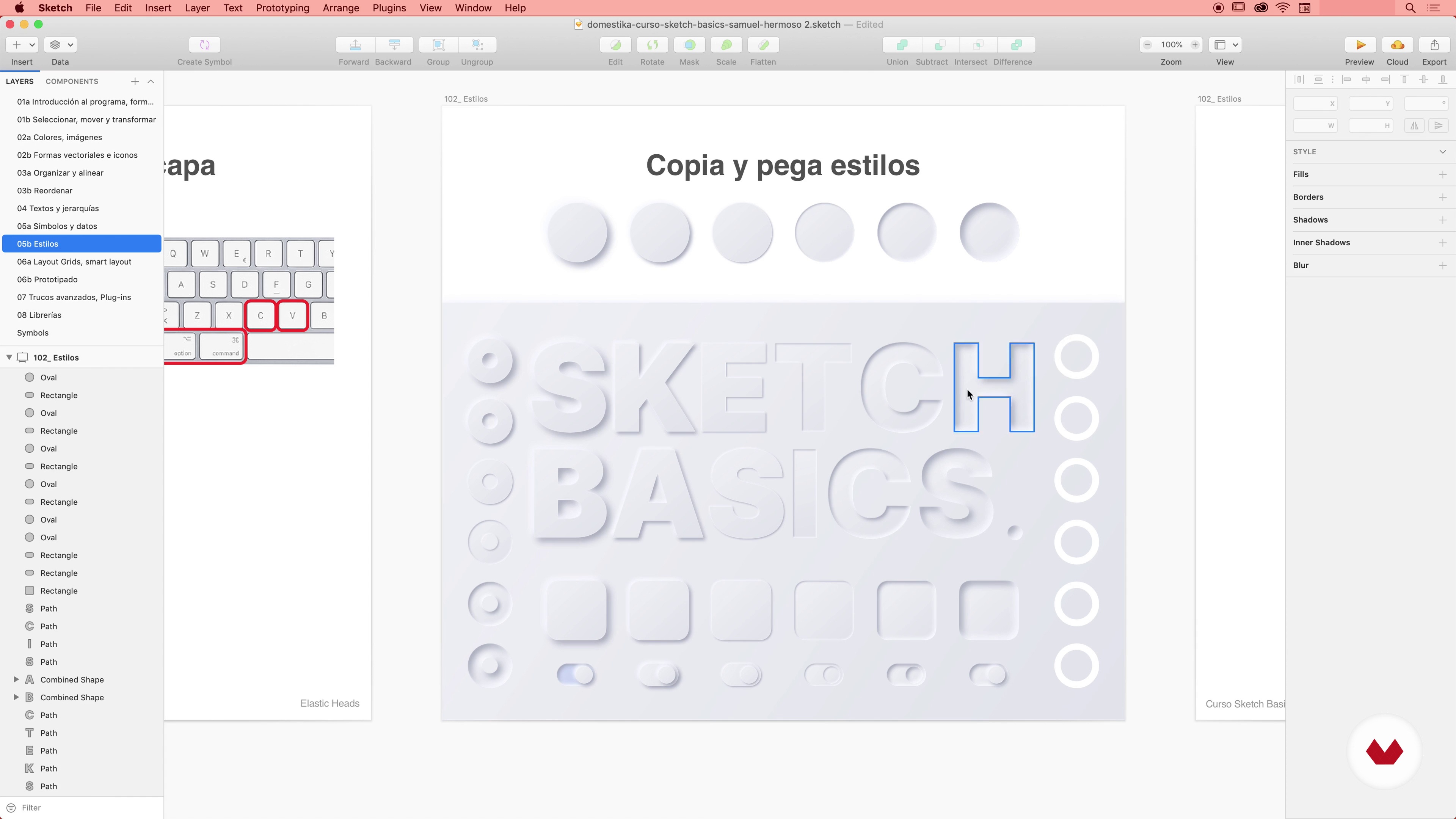Select page 04 Textos y jerarquías
This screenshot has width=1456, height=819.
coord(82,208)
